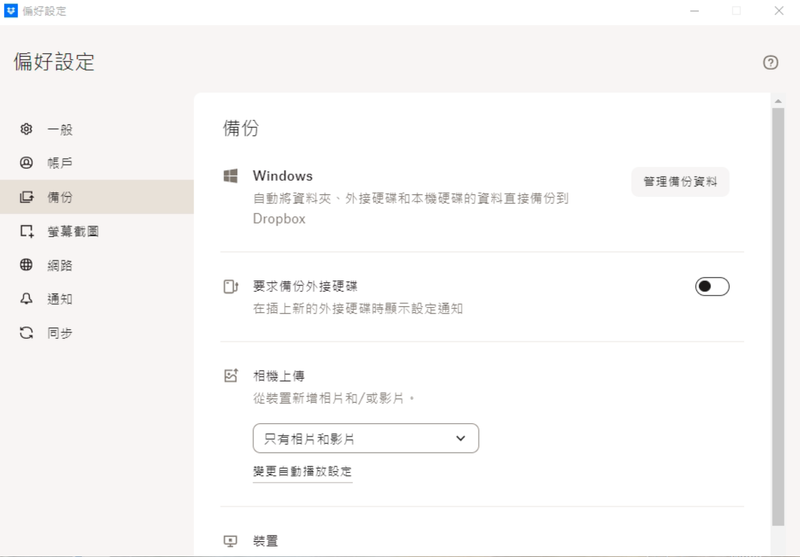Expand the camera upload dropdown chevron
The image size is (800, 557).
[x=460, y=438]
